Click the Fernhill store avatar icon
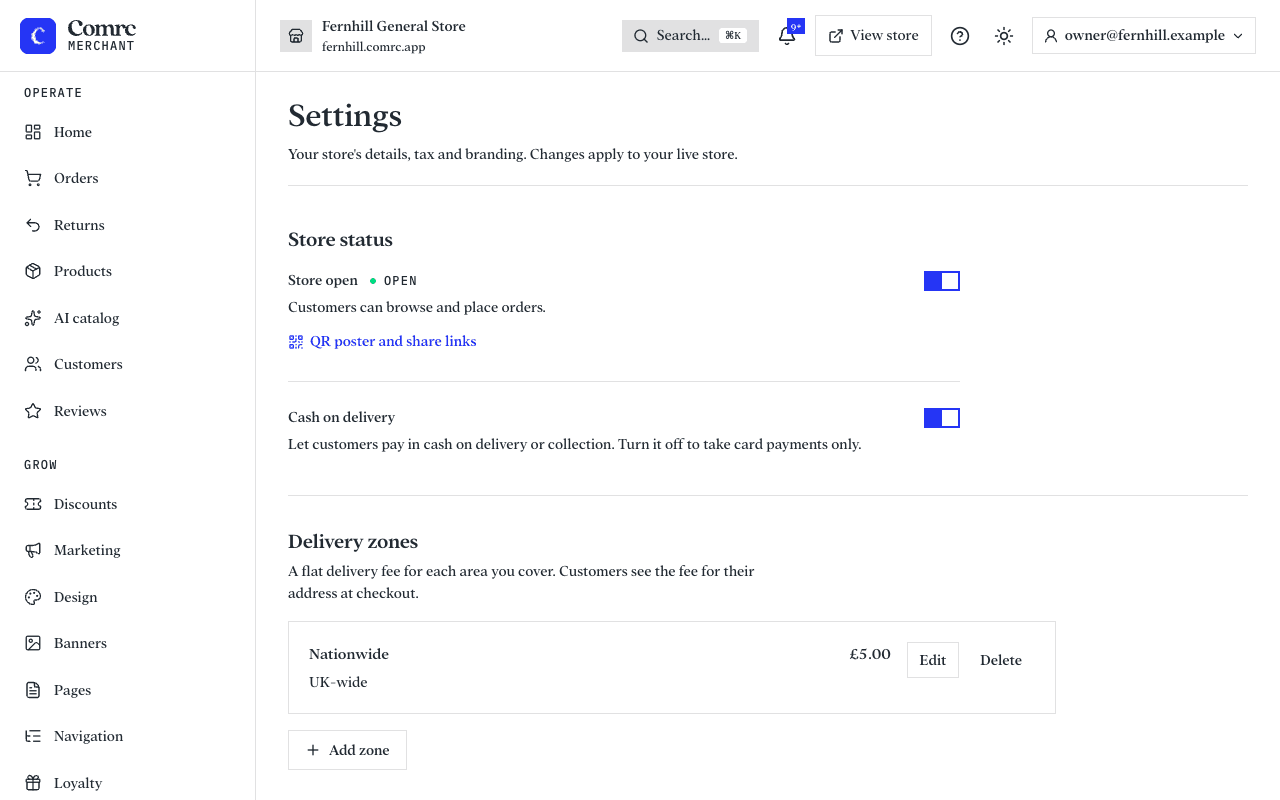 click(296, 36)
